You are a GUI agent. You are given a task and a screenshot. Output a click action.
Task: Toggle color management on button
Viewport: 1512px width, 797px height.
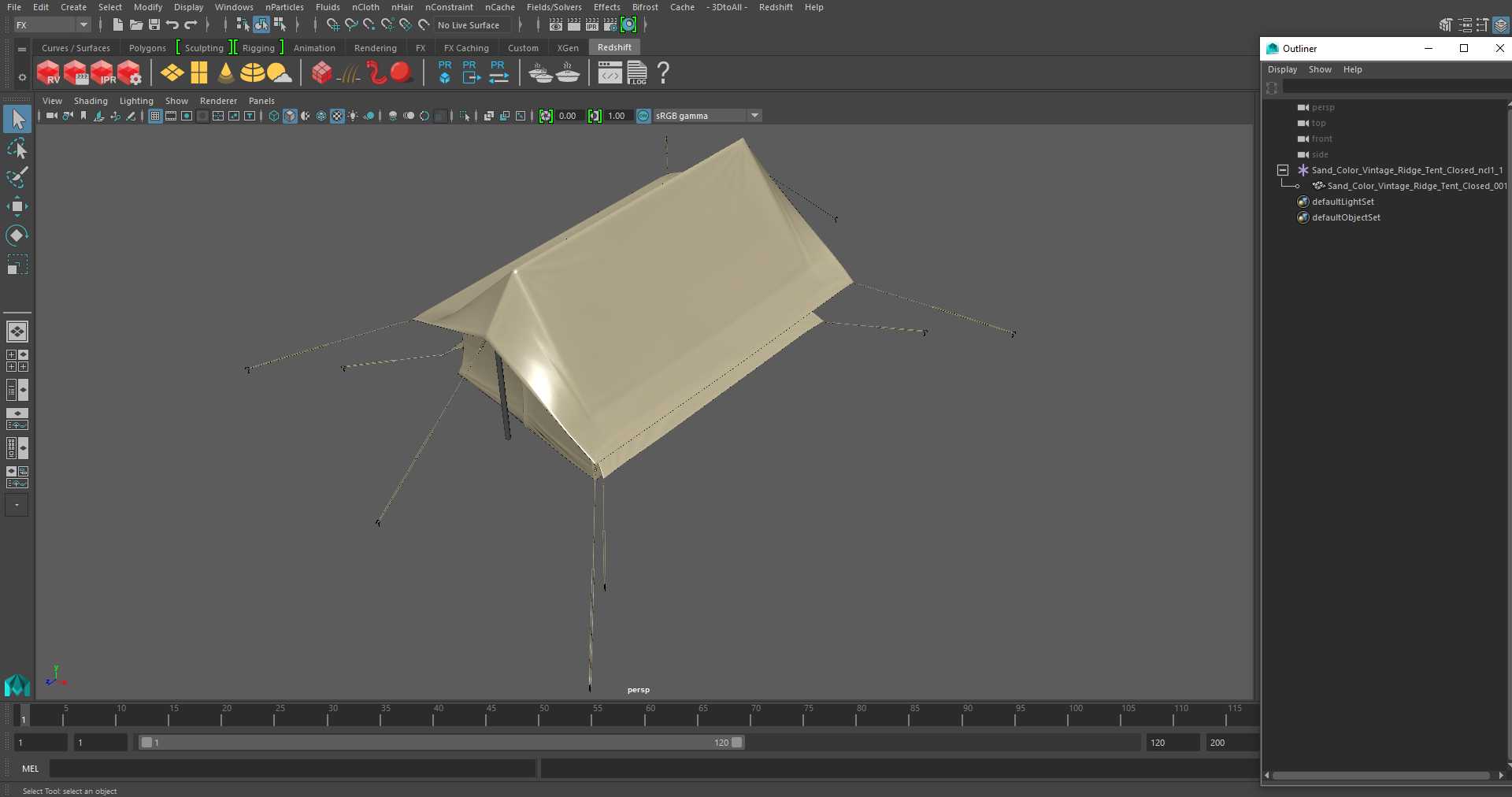[x=643, y=116]
